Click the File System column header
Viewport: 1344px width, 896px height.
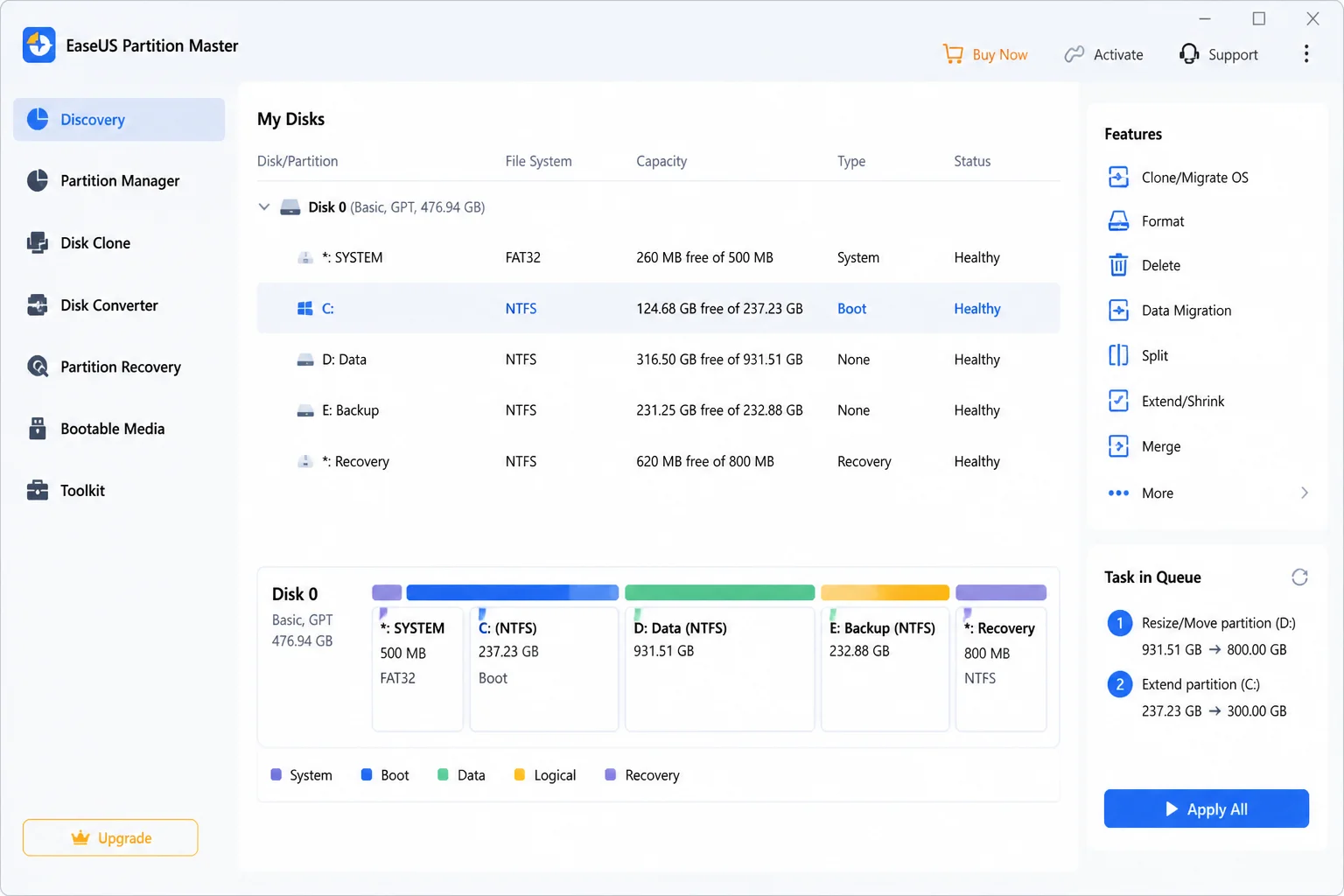538,161
